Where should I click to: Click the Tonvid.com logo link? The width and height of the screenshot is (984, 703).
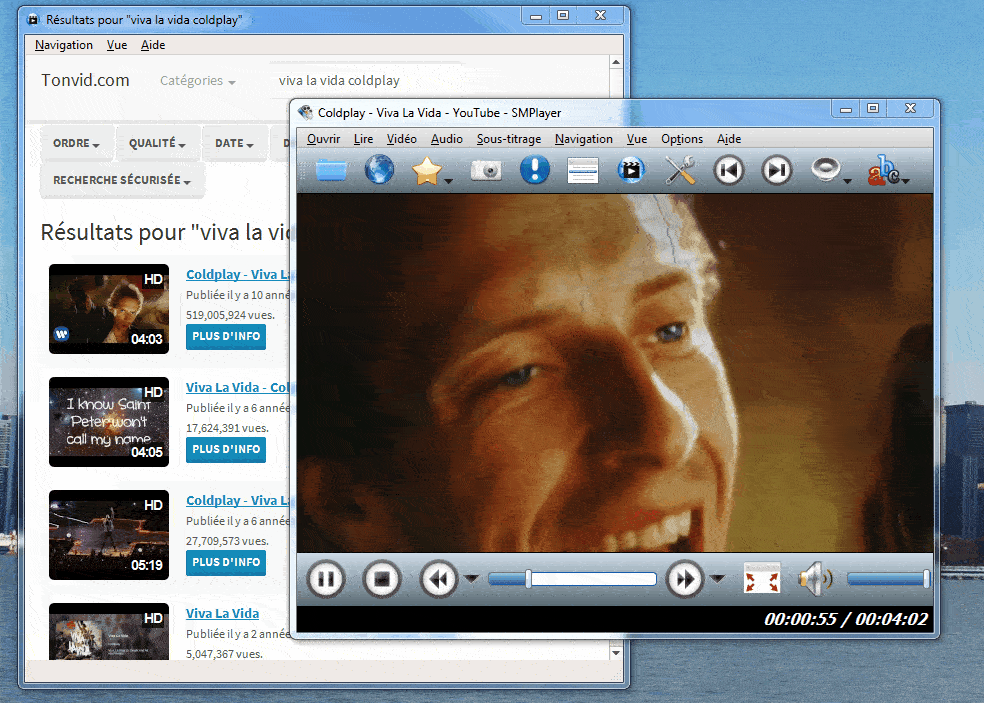coord(85,80)
